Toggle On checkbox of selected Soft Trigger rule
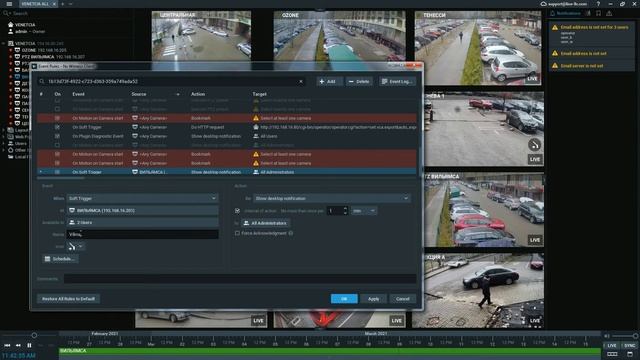The width and height of the screenshot is (640, 360). [x=57, y=172]
